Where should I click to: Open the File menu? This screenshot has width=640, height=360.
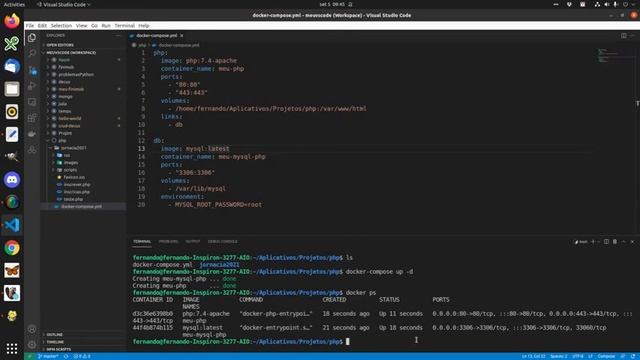(30, 25)
